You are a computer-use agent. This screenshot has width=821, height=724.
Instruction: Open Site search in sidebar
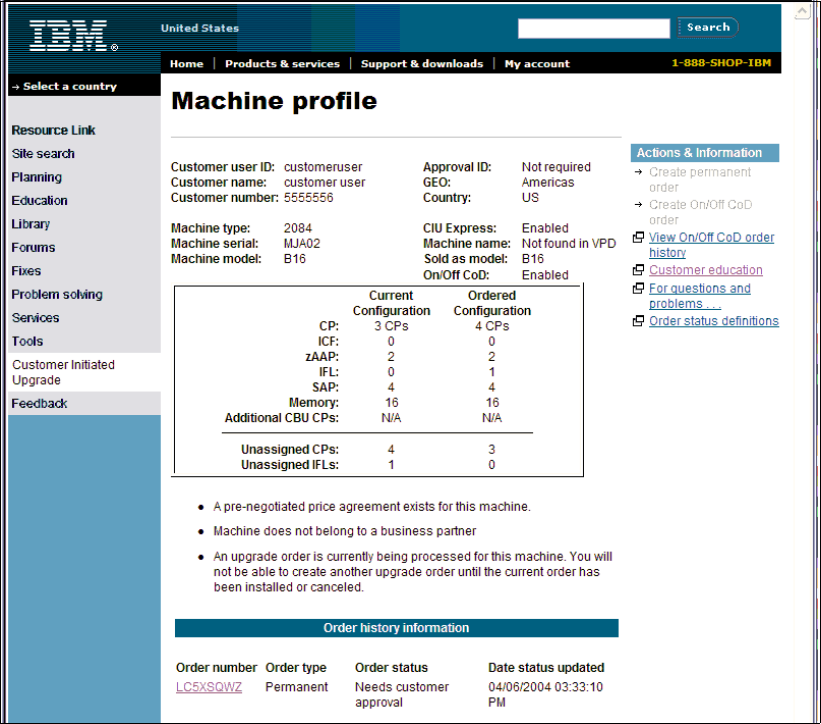coord(43,153)
